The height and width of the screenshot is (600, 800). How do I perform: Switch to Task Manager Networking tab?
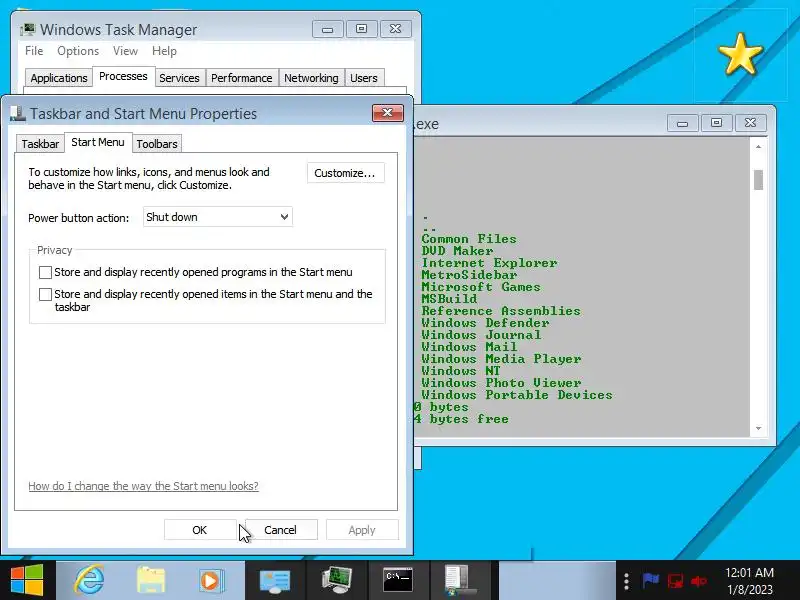pyautogui.click(x=311, y=78)
